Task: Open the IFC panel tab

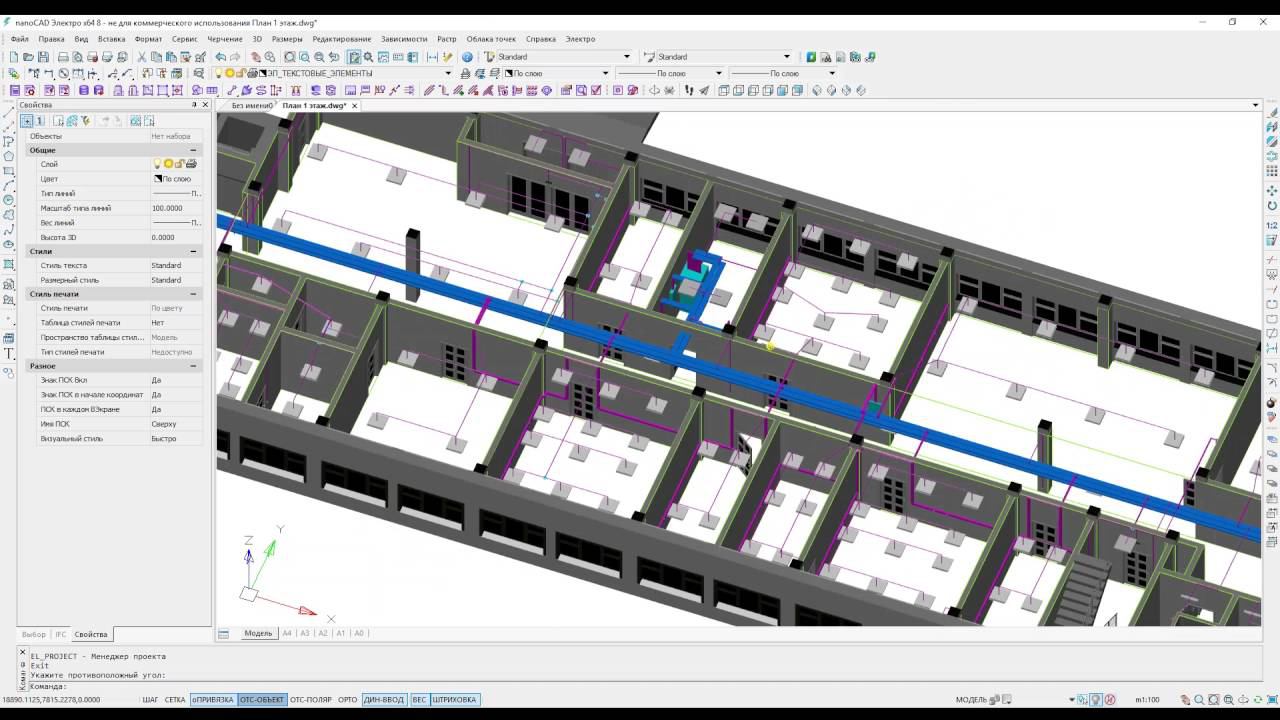Action: 60,634
